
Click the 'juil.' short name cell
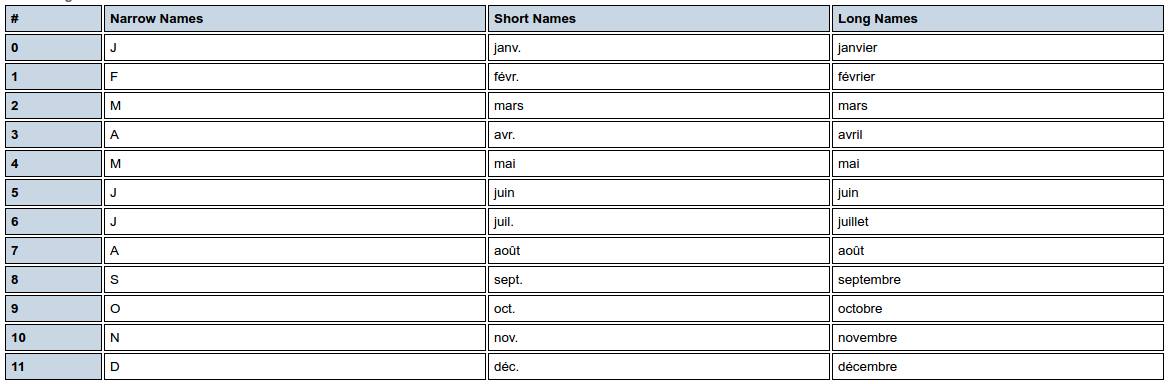(x=658, y=222)
